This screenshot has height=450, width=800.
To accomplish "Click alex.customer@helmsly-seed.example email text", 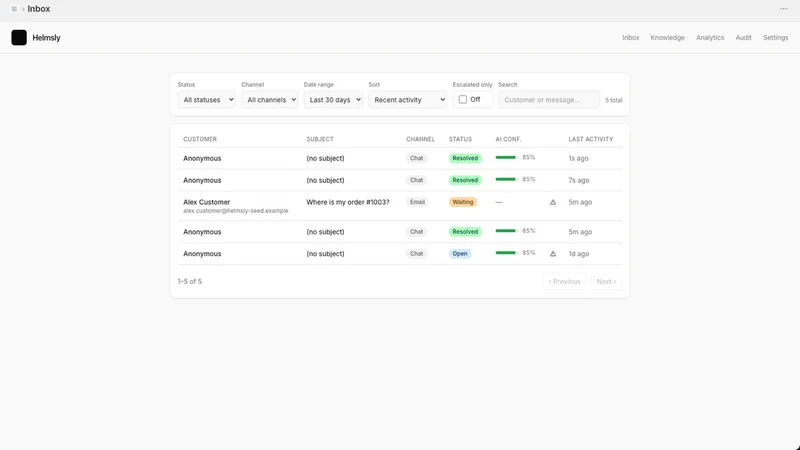I will point(236,211).
